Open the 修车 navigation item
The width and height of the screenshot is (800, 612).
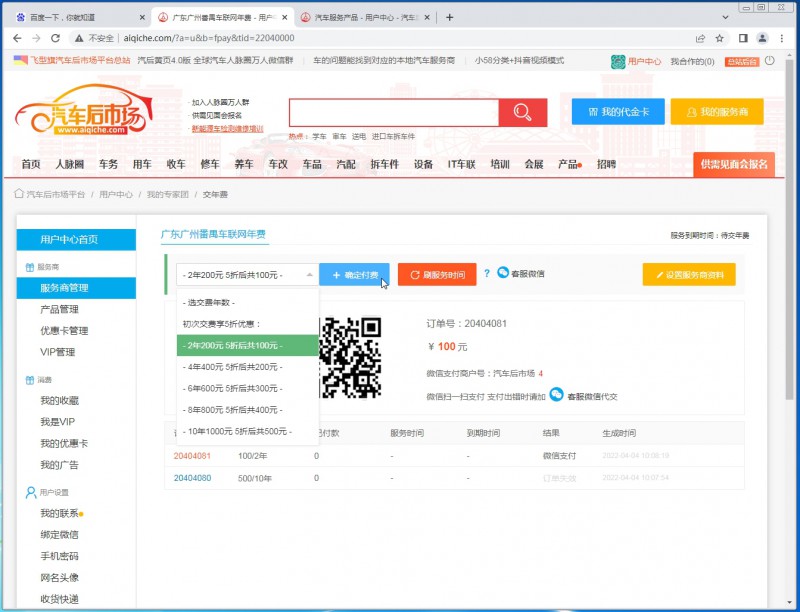pos(210,164)
